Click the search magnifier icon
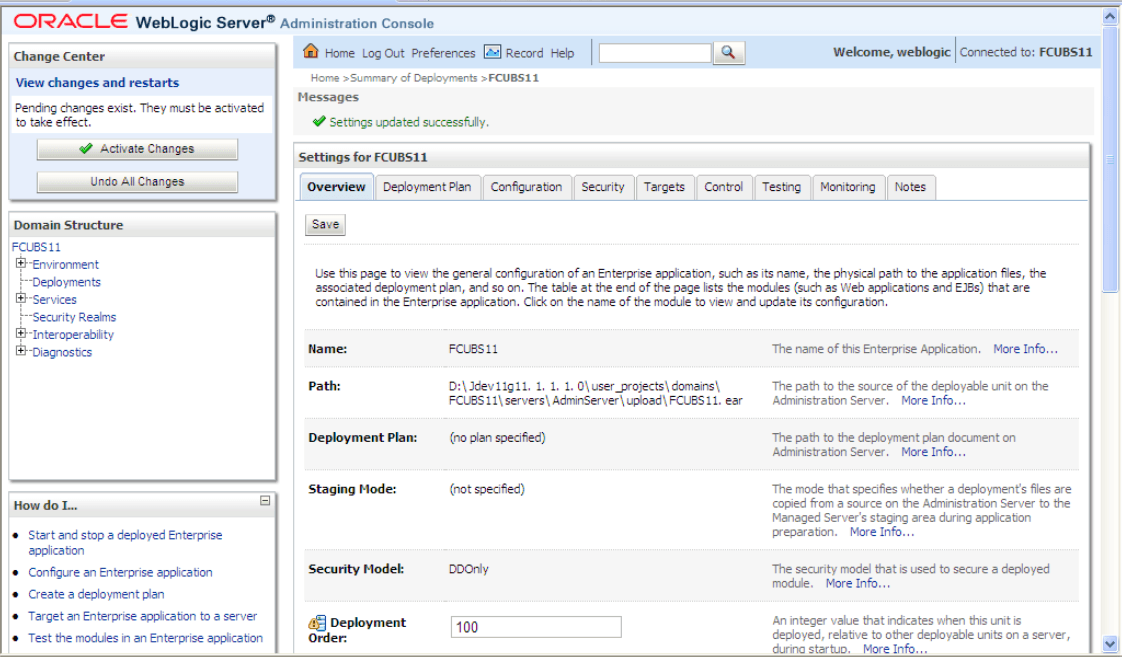This screenshot has width=1122, height=657. (729, 53)
